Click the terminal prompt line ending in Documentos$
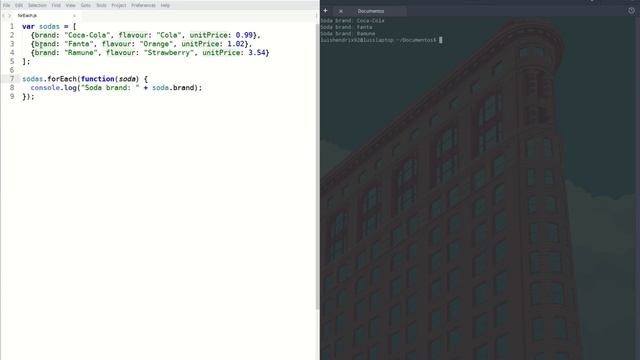This screenshot has width=640, height=360. 379,40
